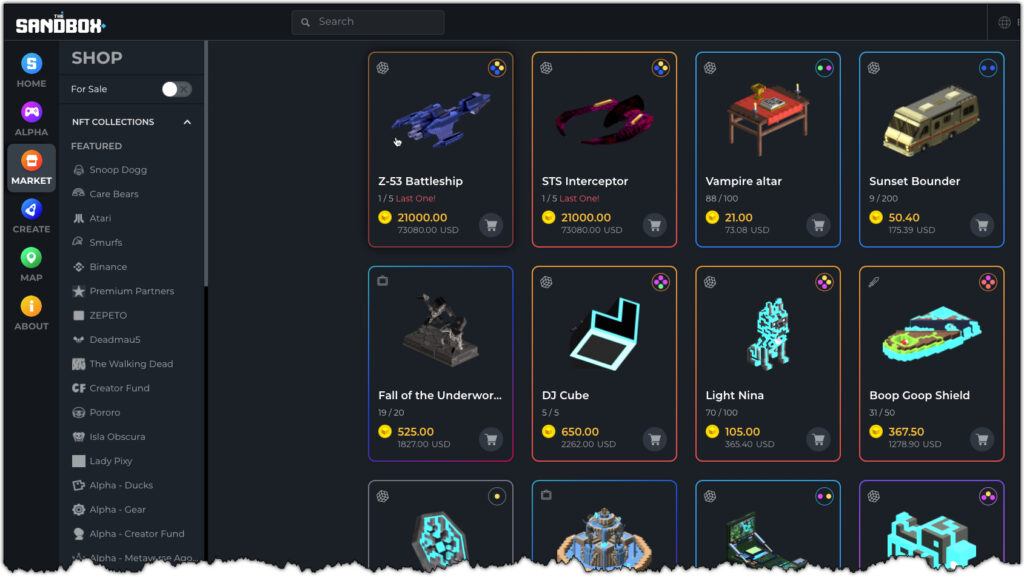Image resolution: width=1024 pixels, height=577 pixels.
Task: Click the sidebar collections scrollbar
Action: tap(206, 163)
